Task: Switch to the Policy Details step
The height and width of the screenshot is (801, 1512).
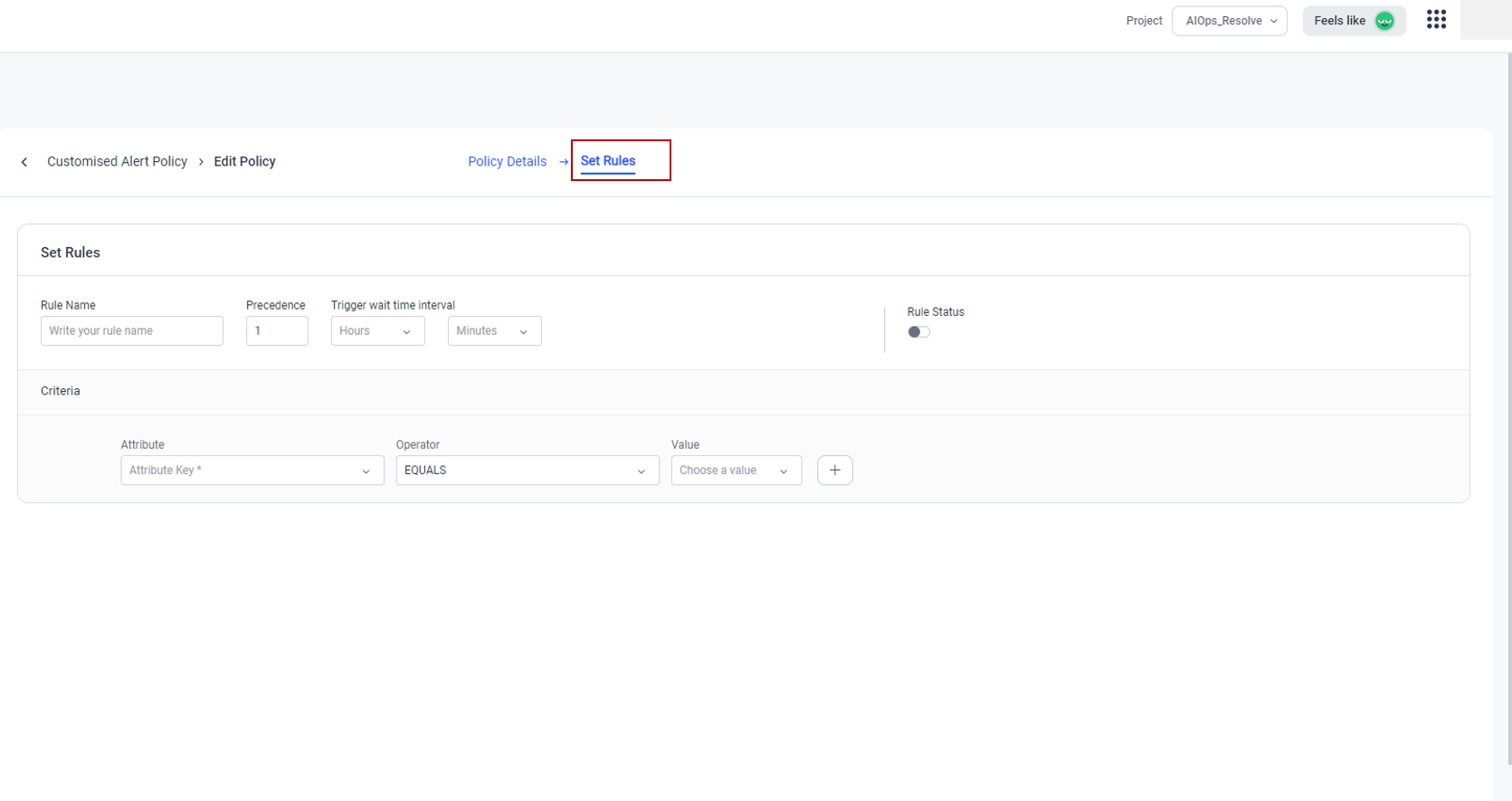Action: pyautogui.click(x=507, y=162)
